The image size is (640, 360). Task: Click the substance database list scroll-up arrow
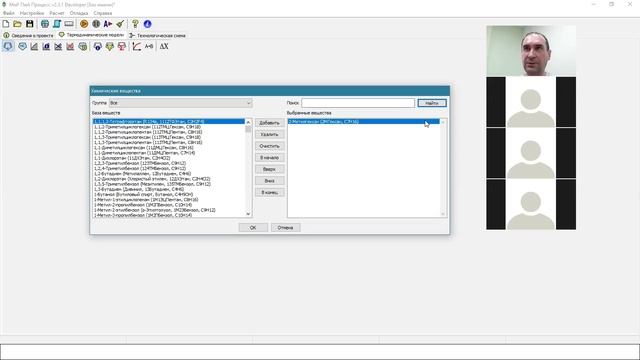coord(248,122)
